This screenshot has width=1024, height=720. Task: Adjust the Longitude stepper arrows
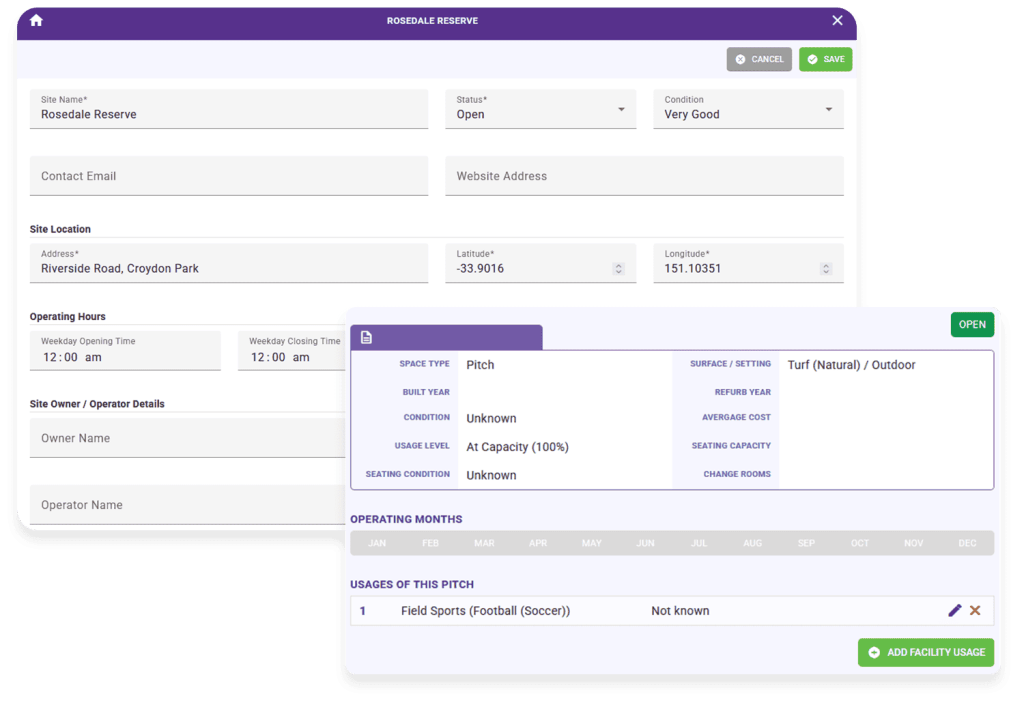[826, 269]
